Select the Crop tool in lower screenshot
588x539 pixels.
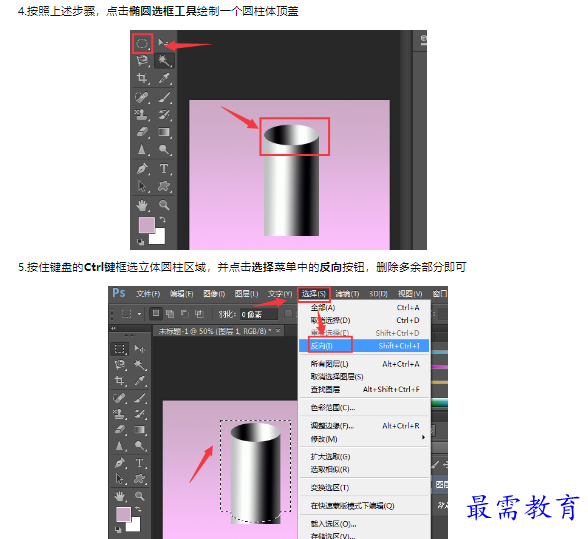pos(120,380)
